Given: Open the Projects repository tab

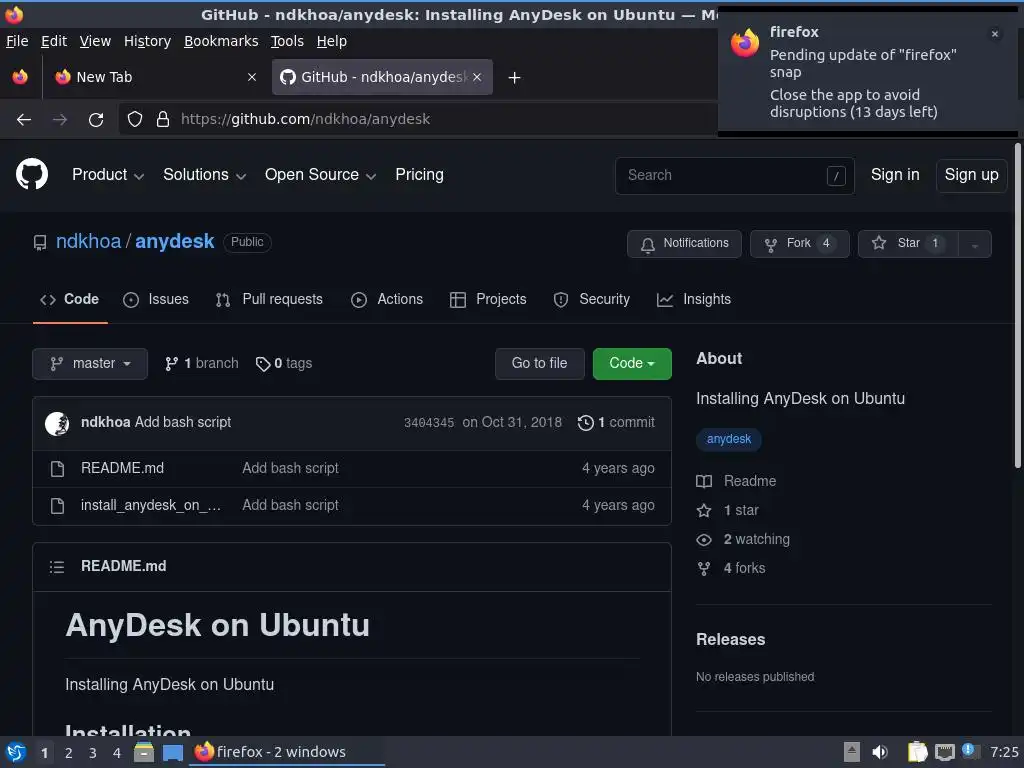Looking at the screenshot, I should pyautogui.click(x=488, y=299).
